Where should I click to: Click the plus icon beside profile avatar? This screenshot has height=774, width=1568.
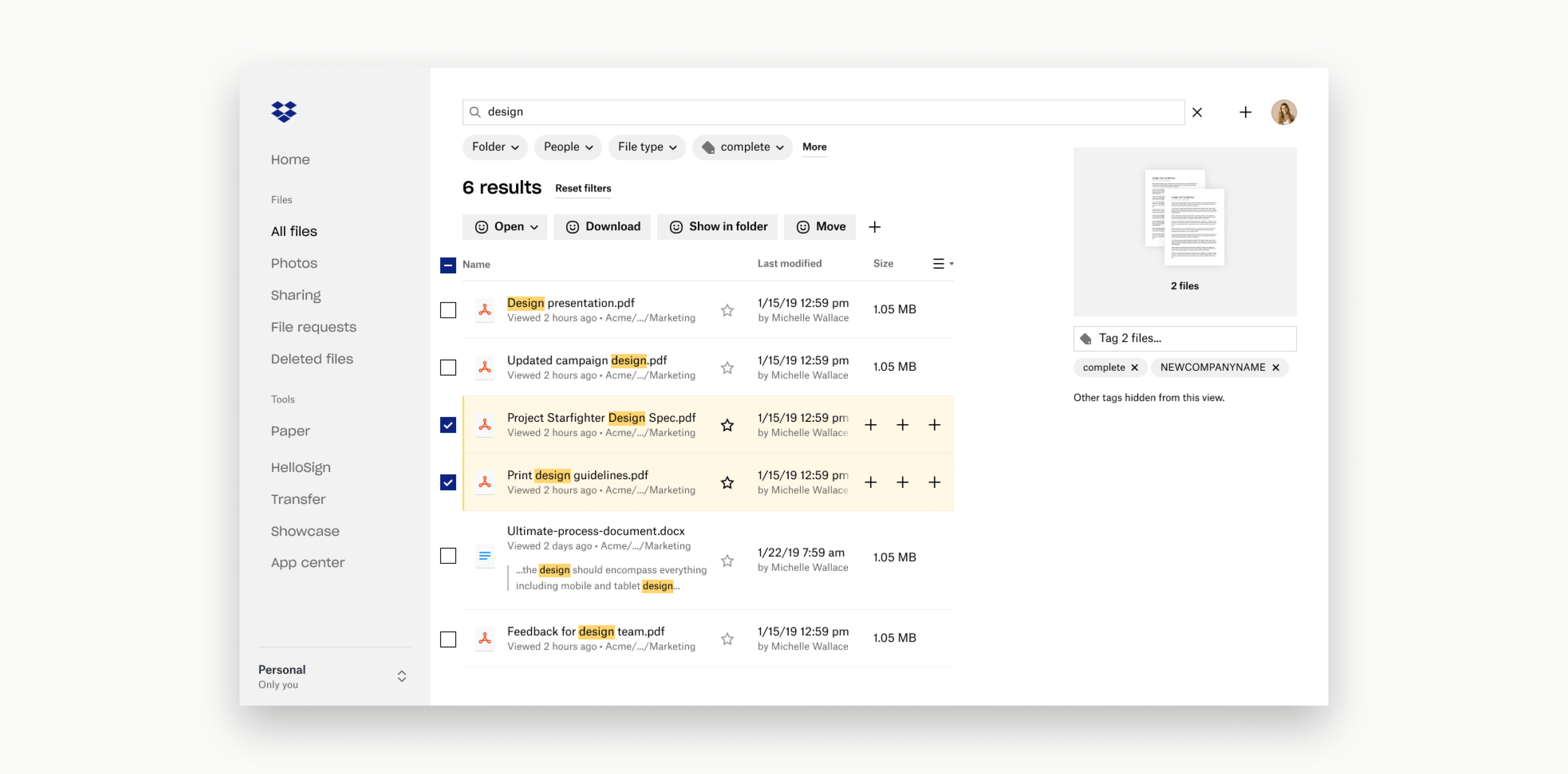point(1245,112)
